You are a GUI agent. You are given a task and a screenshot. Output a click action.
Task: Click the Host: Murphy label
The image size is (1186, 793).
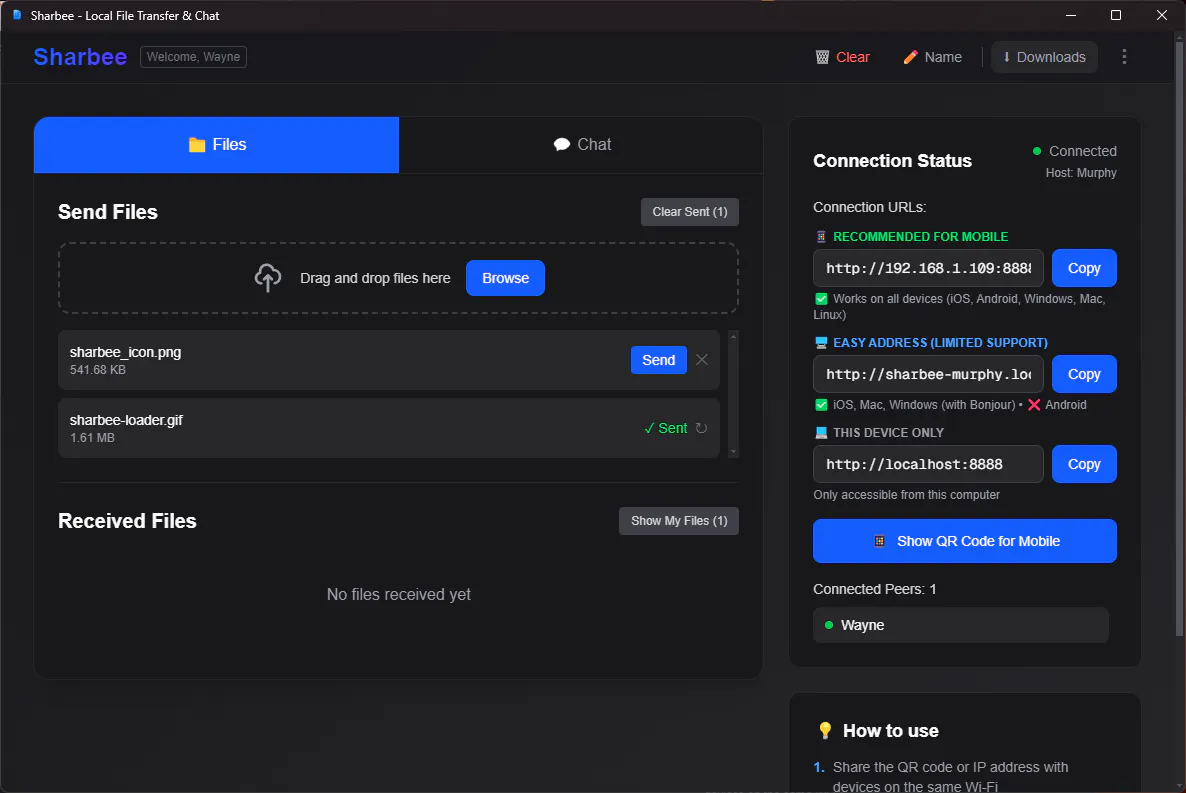1081,173
